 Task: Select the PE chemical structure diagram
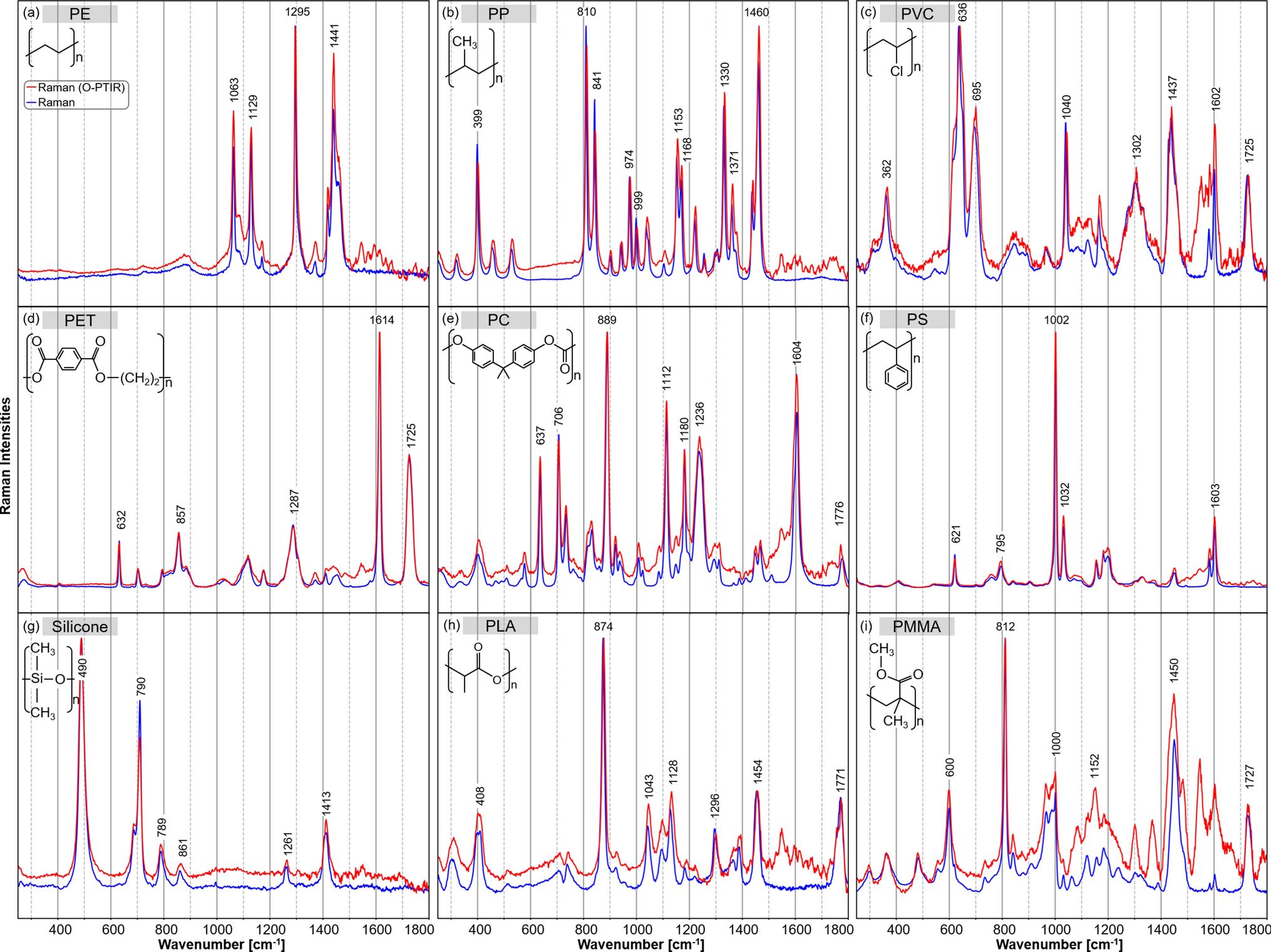coord(53,47)
